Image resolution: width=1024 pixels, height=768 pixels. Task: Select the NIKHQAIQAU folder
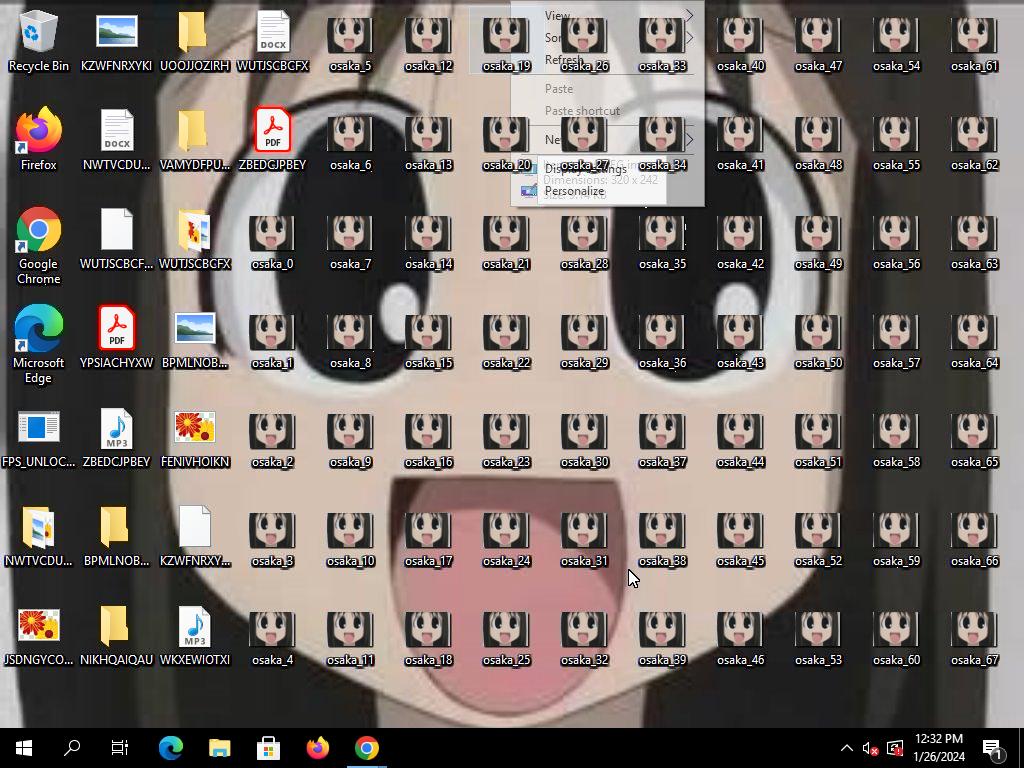pyautogui.click(x=116, y=637)
